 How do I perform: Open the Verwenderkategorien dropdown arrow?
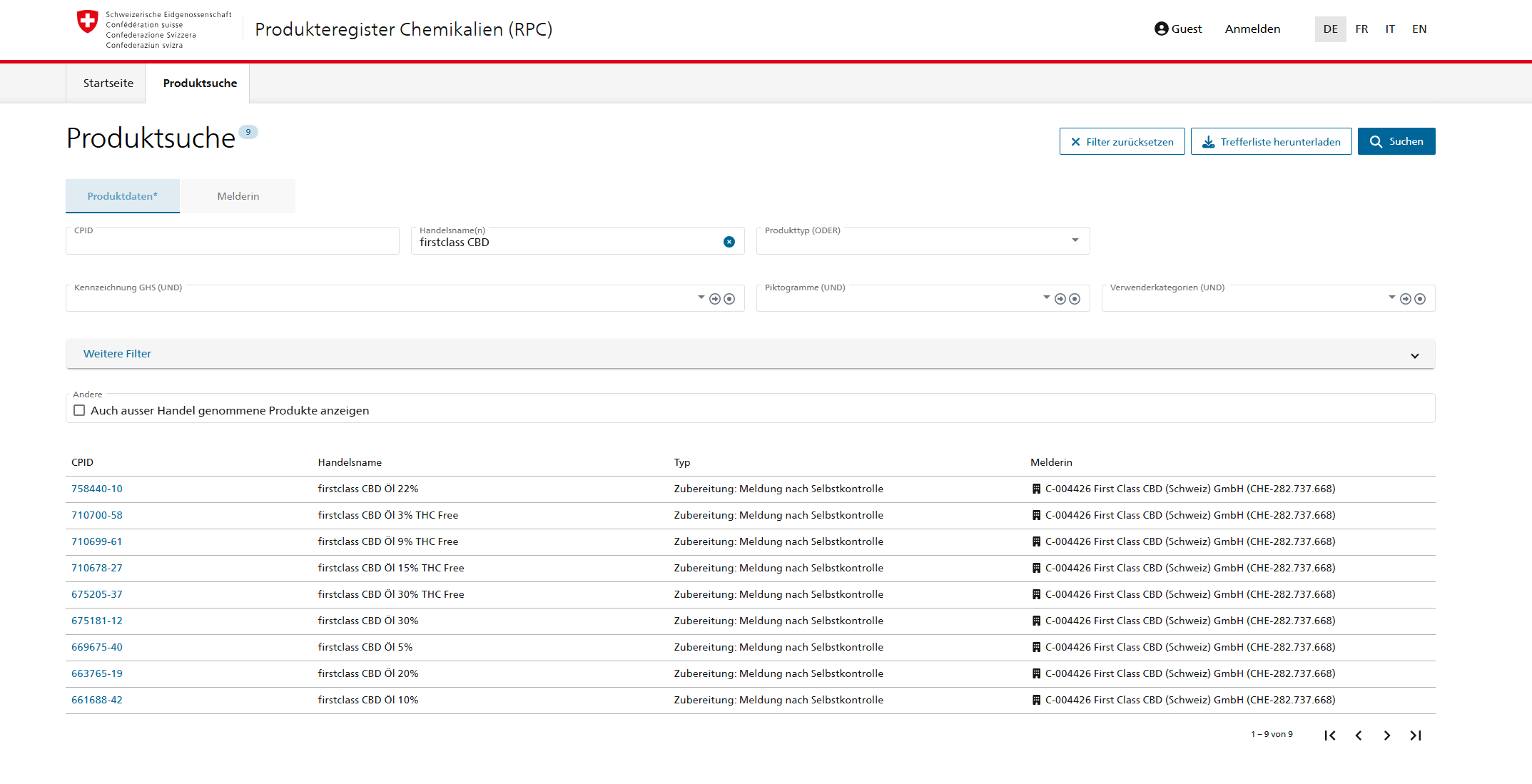point(1391,297)
